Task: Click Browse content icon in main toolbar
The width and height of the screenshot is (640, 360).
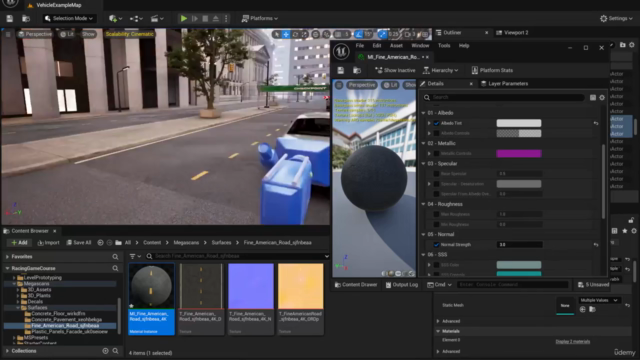Action: pos(26,18)
